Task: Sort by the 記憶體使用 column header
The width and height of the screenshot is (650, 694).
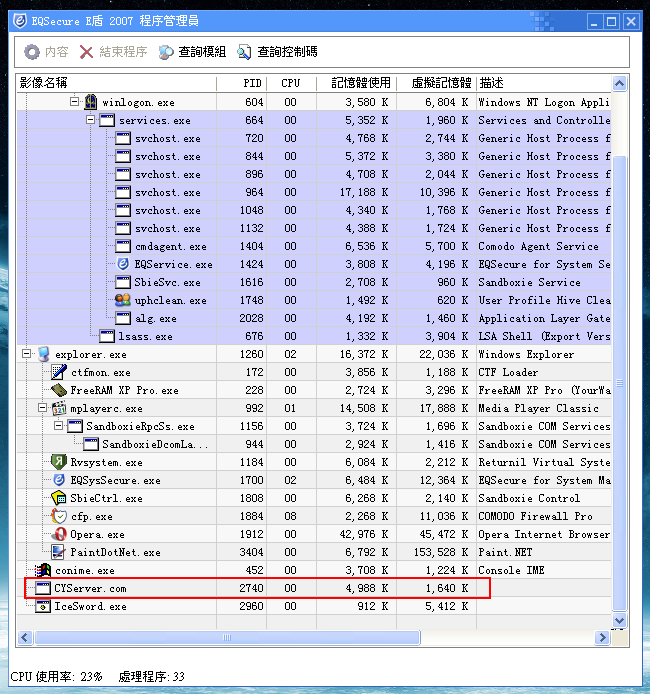Action: point(356,83)
